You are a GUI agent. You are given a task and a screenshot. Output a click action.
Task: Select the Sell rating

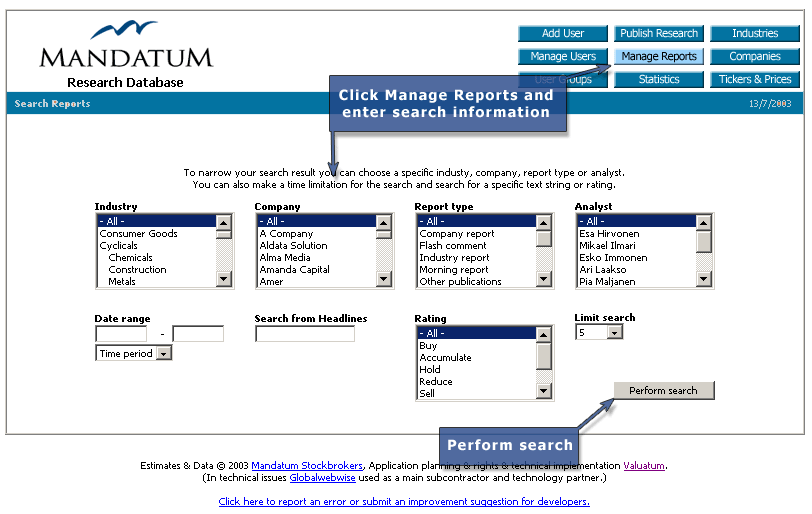point(477,393)
